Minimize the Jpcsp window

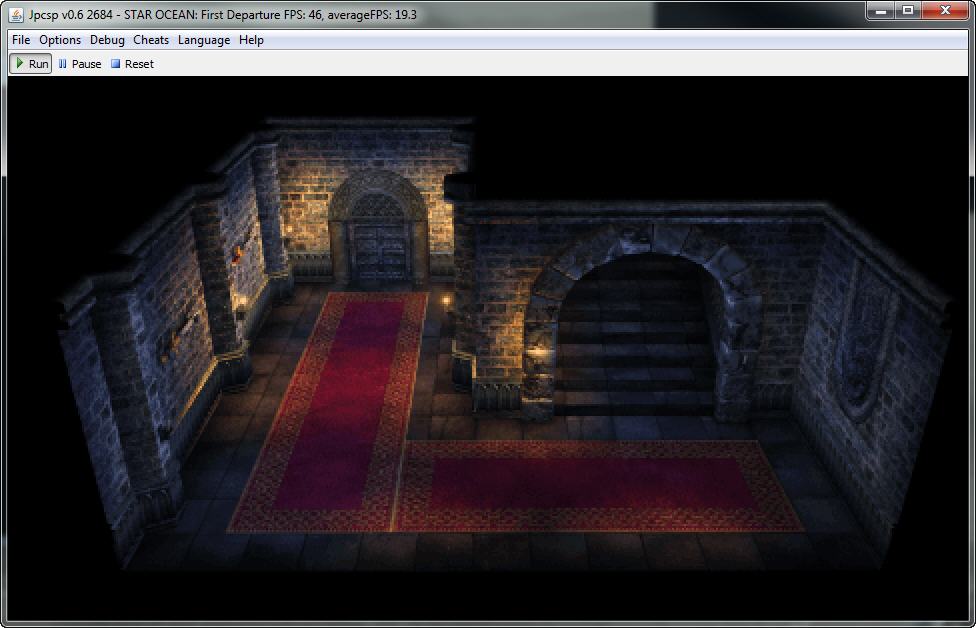pyautogui.click(x=880, y=11)
